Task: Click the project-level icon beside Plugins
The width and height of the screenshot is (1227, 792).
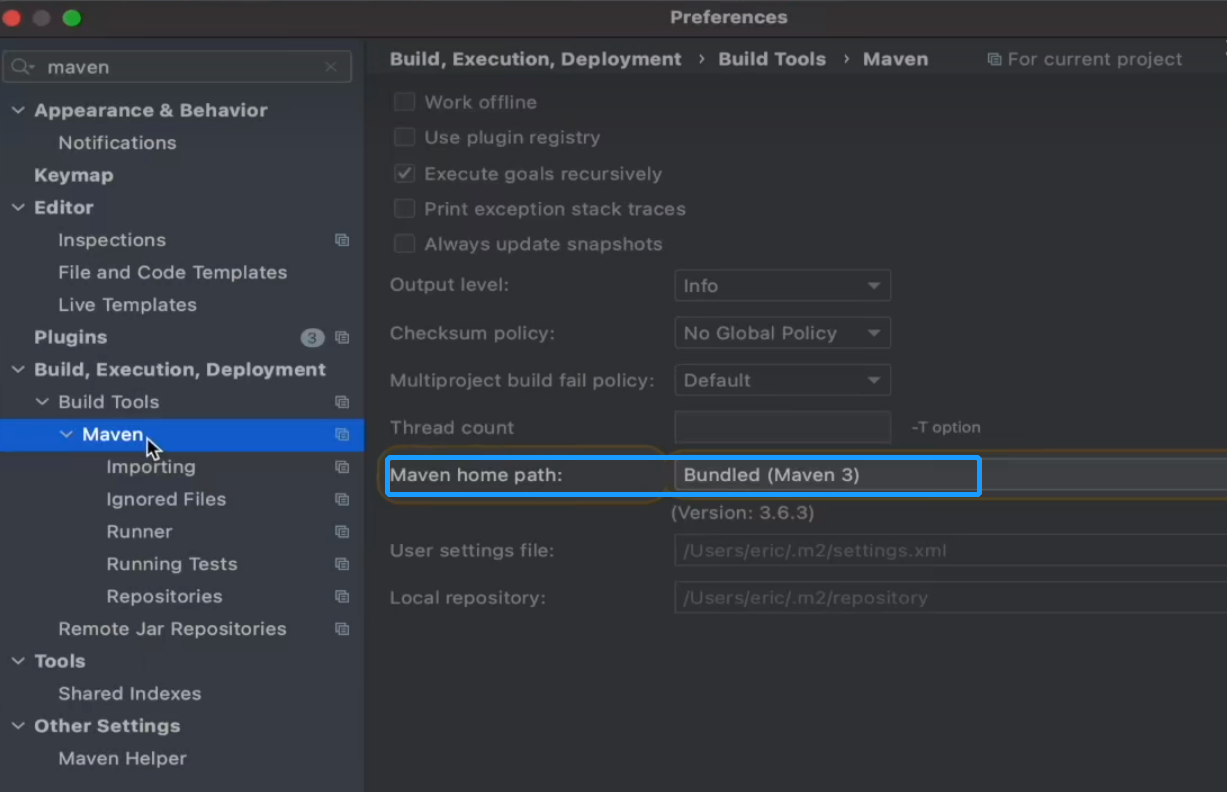Action: (342, 338)
